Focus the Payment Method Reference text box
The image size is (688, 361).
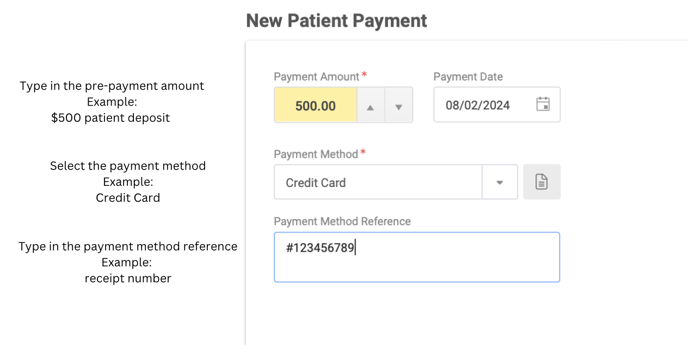click(x=417, y=257)
